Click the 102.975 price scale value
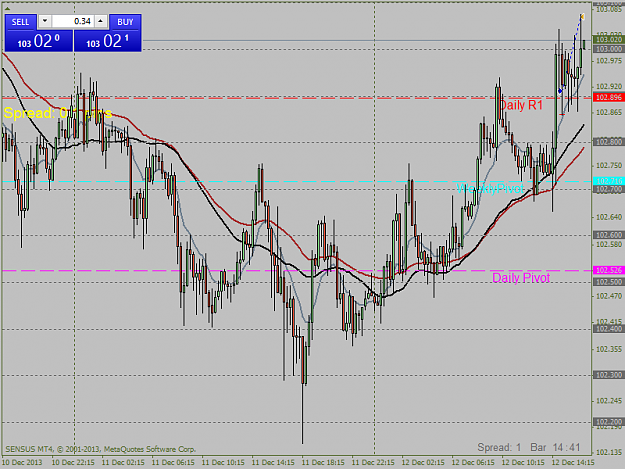Screen dimensions: 625x469 [609, 61]
